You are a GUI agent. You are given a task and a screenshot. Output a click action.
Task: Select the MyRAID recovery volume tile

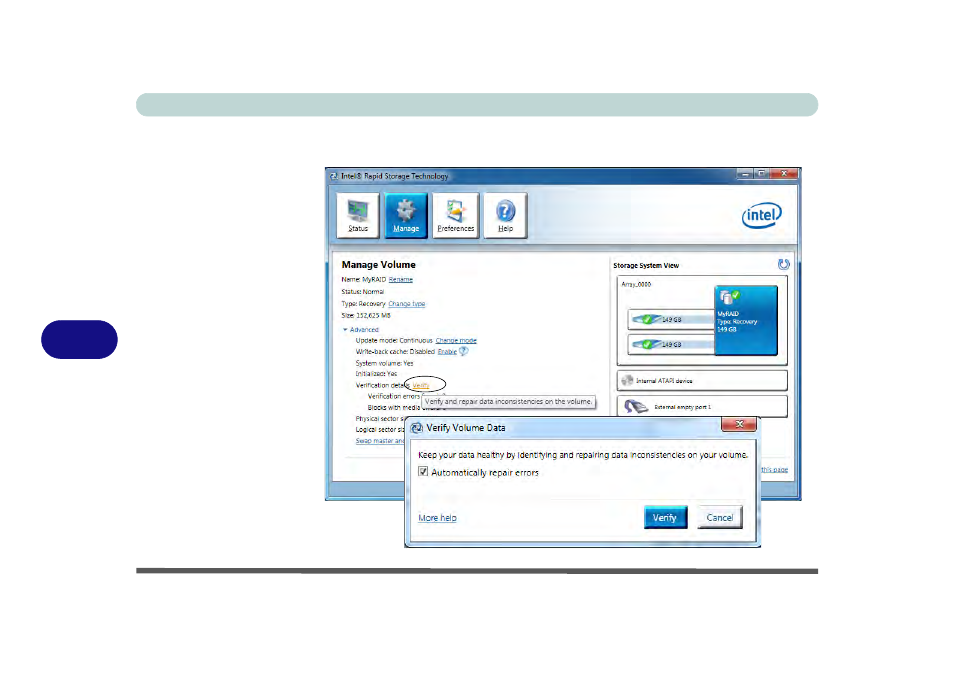tap(746, 320)
